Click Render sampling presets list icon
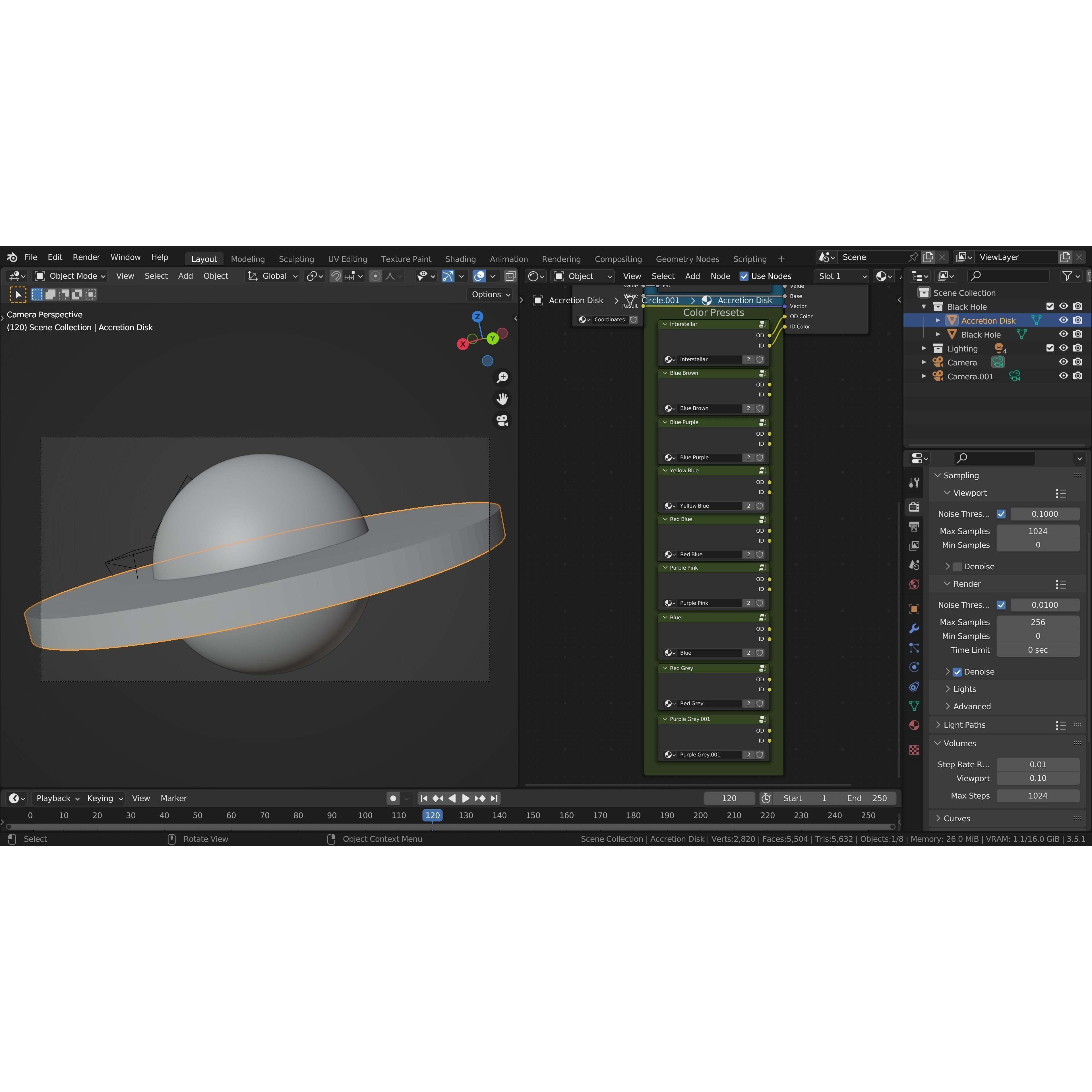Screen dimensions: 1092x1092 click(1060, 584)
